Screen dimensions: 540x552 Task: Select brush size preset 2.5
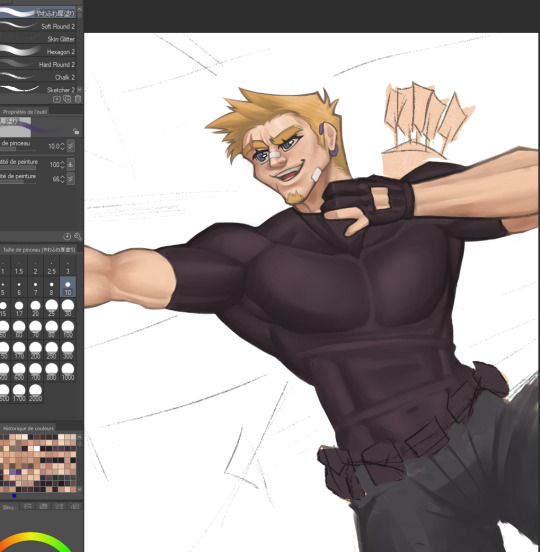tap(51, 266)
